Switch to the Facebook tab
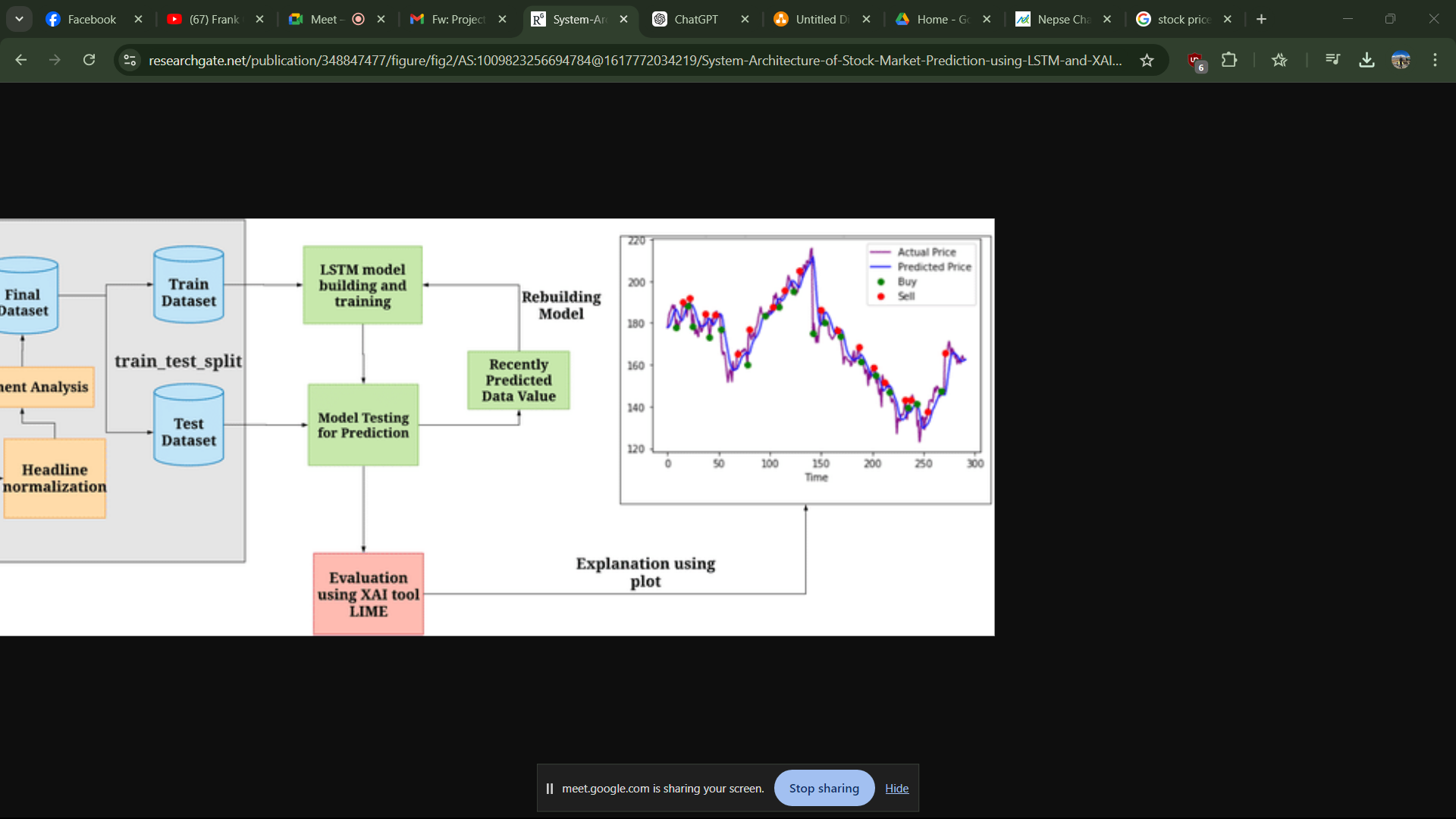1456x819 pixels. coord(91,19)
